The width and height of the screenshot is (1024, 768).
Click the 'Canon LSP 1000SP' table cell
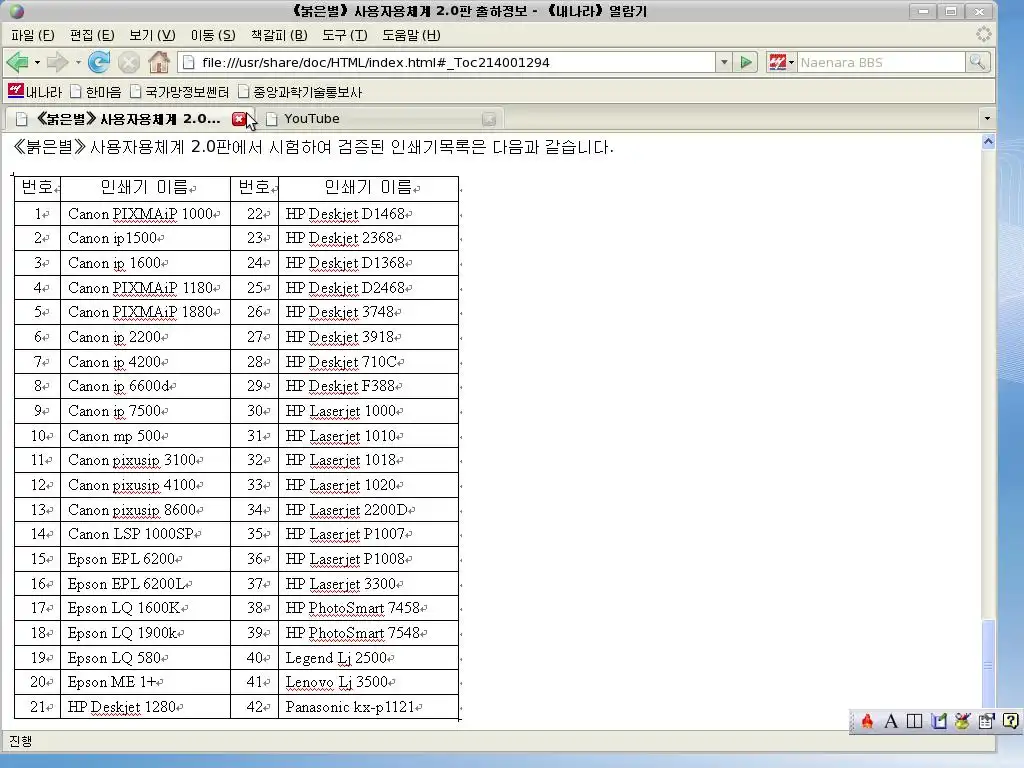(145, 534)
